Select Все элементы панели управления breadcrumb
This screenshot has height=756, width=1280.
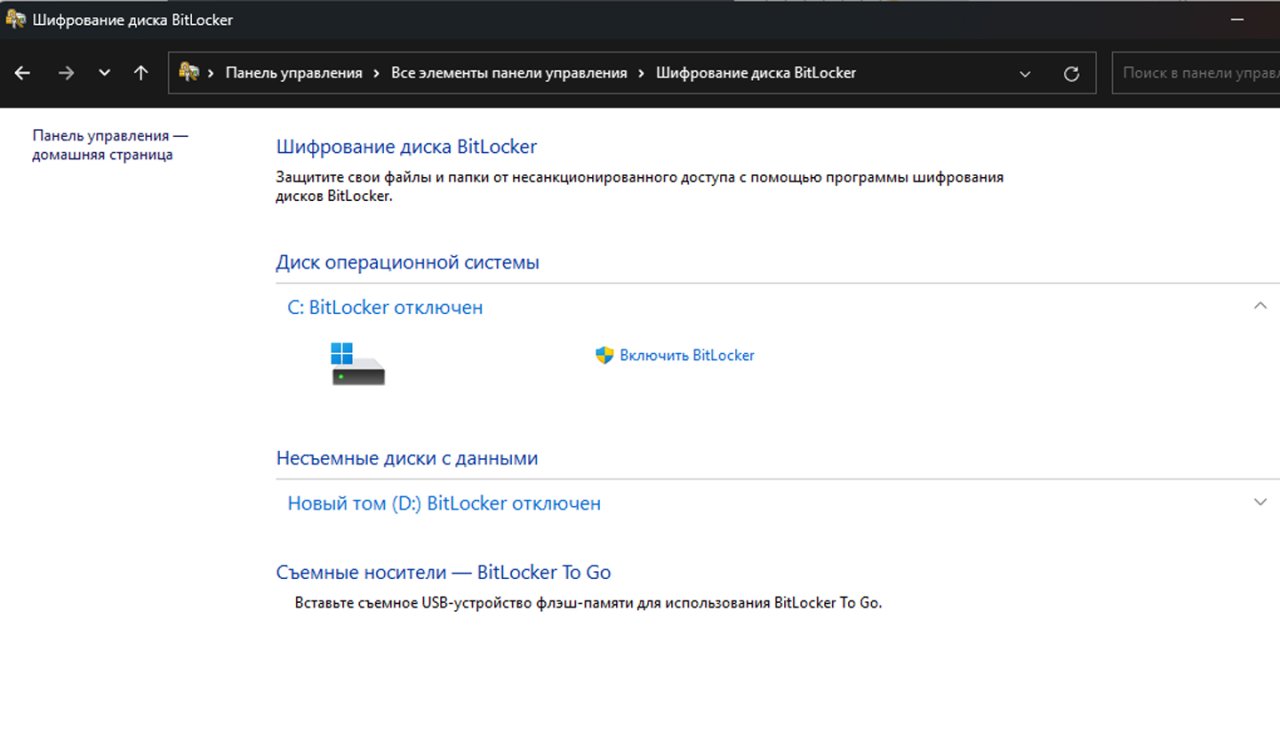click(x=508, y=73)
